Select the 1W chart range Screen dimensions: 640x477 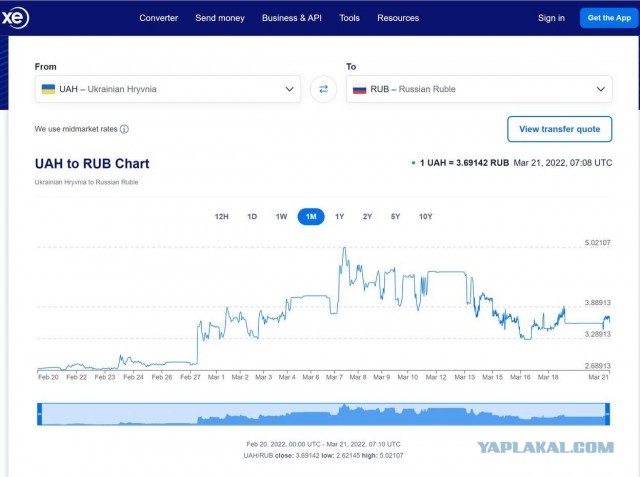[281, 217]
